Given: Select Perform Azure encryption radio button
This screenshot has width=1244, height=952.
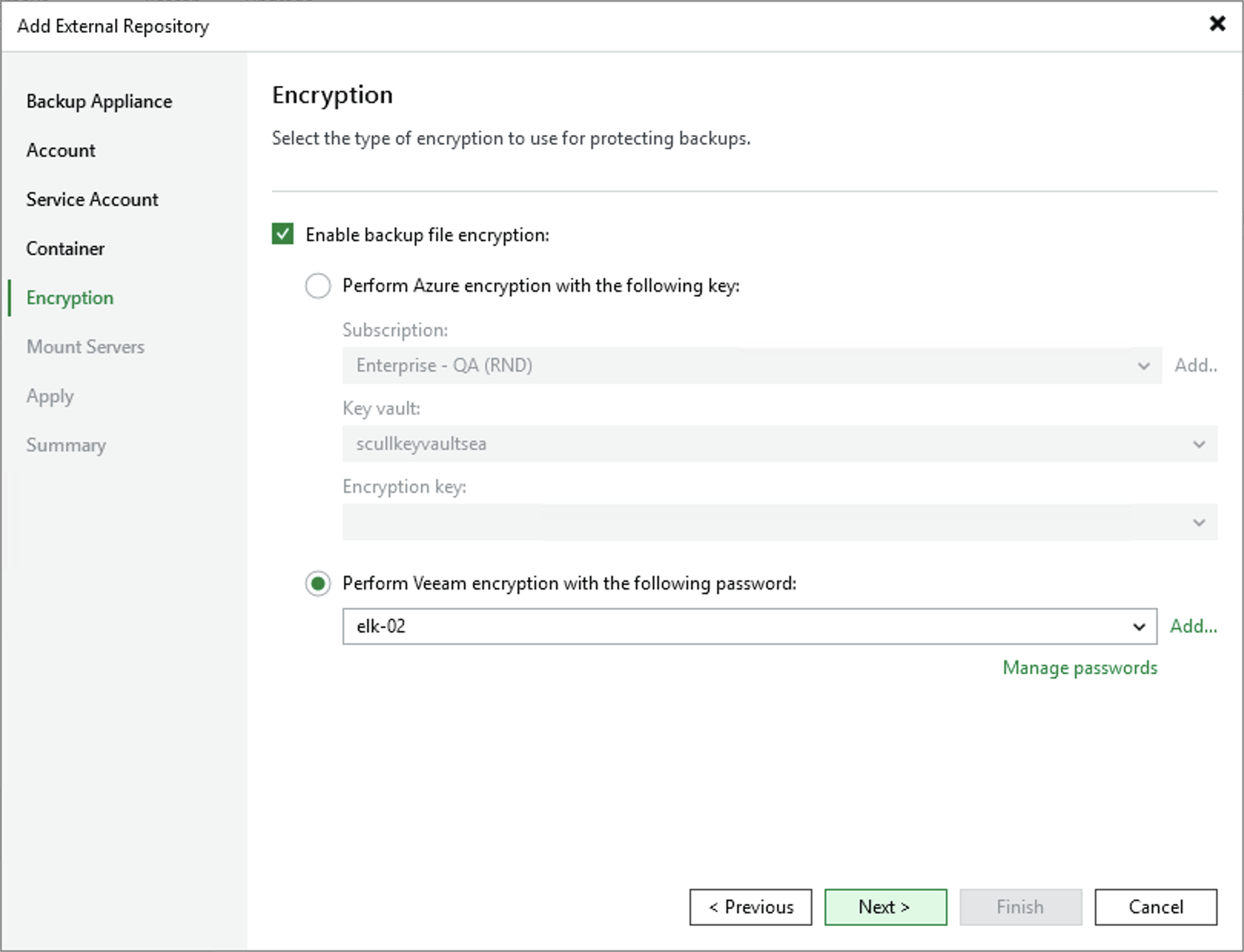Looking at the screenshot, I should coord(318,286).
